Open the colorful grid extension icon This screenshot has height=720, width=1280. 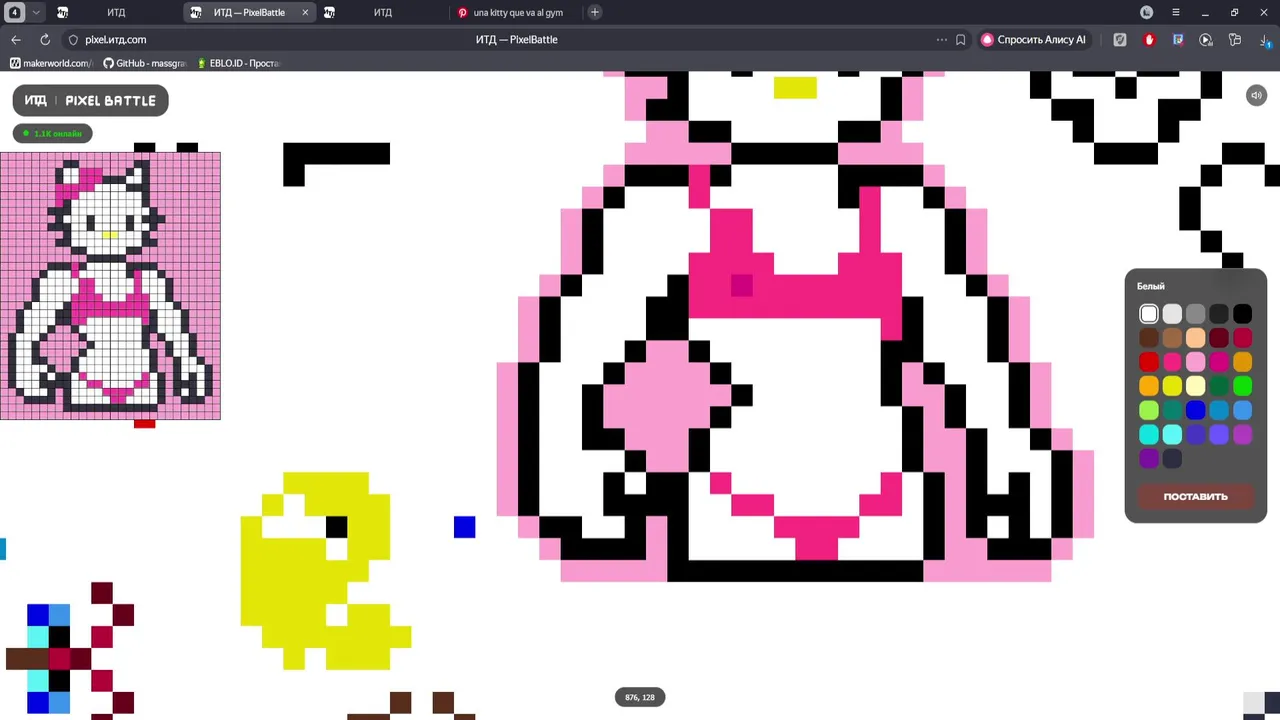[x=1178, y=40]
